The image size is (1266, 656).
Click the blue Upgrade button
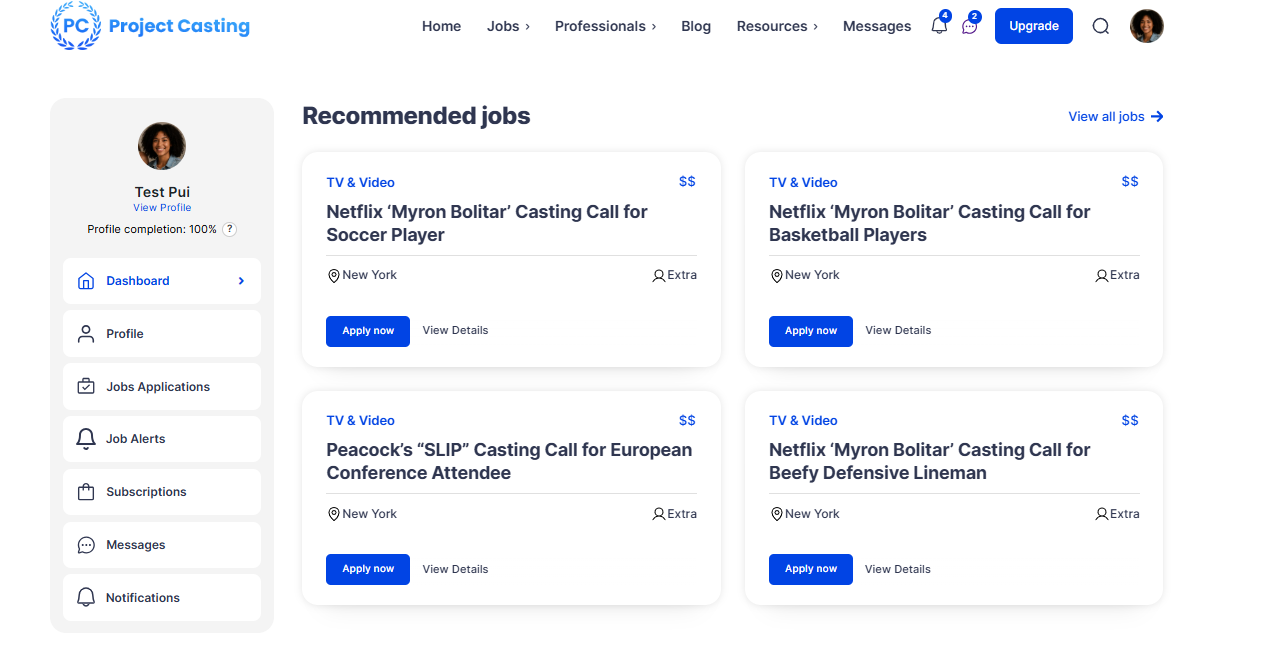click(1034, 26)
